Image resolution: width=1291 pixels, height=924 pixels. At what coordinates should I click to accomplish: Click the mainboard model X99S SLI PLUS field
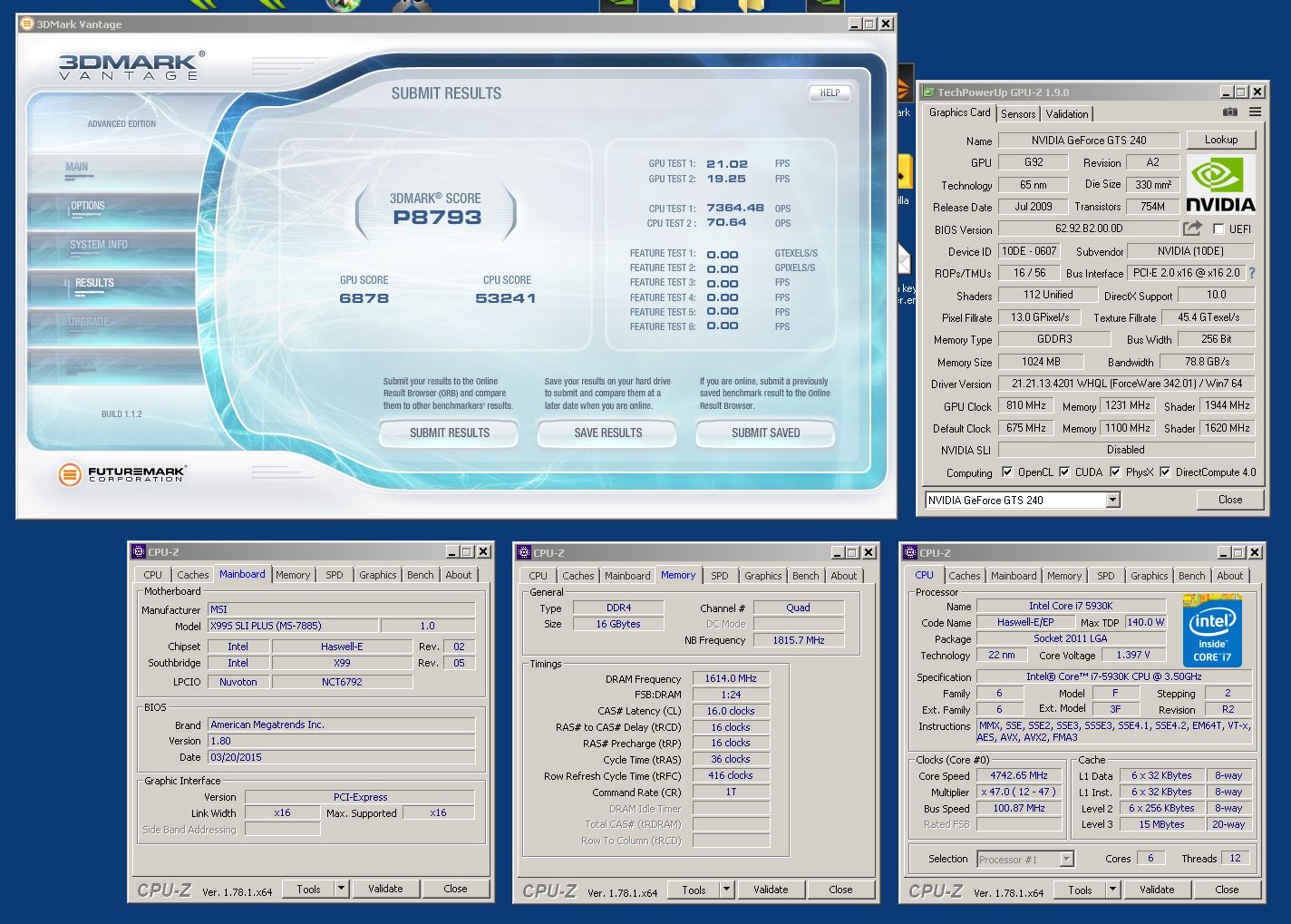click(x=293, y=626)
